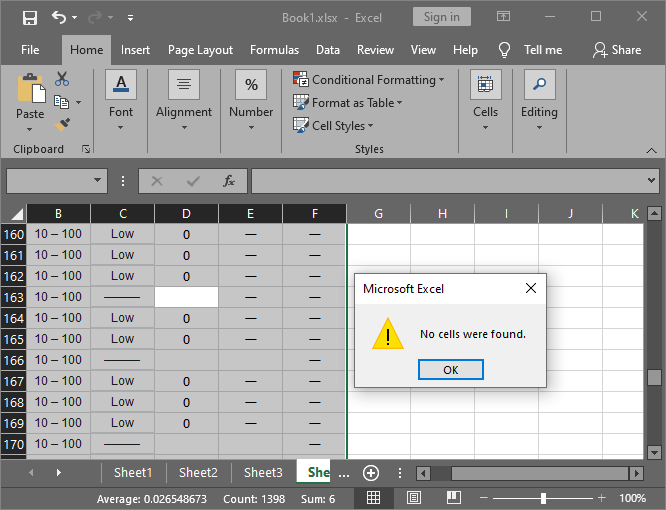Click the Paste clipboard icon
Viewport: 666px width, 510px height.
pos(31,88)
